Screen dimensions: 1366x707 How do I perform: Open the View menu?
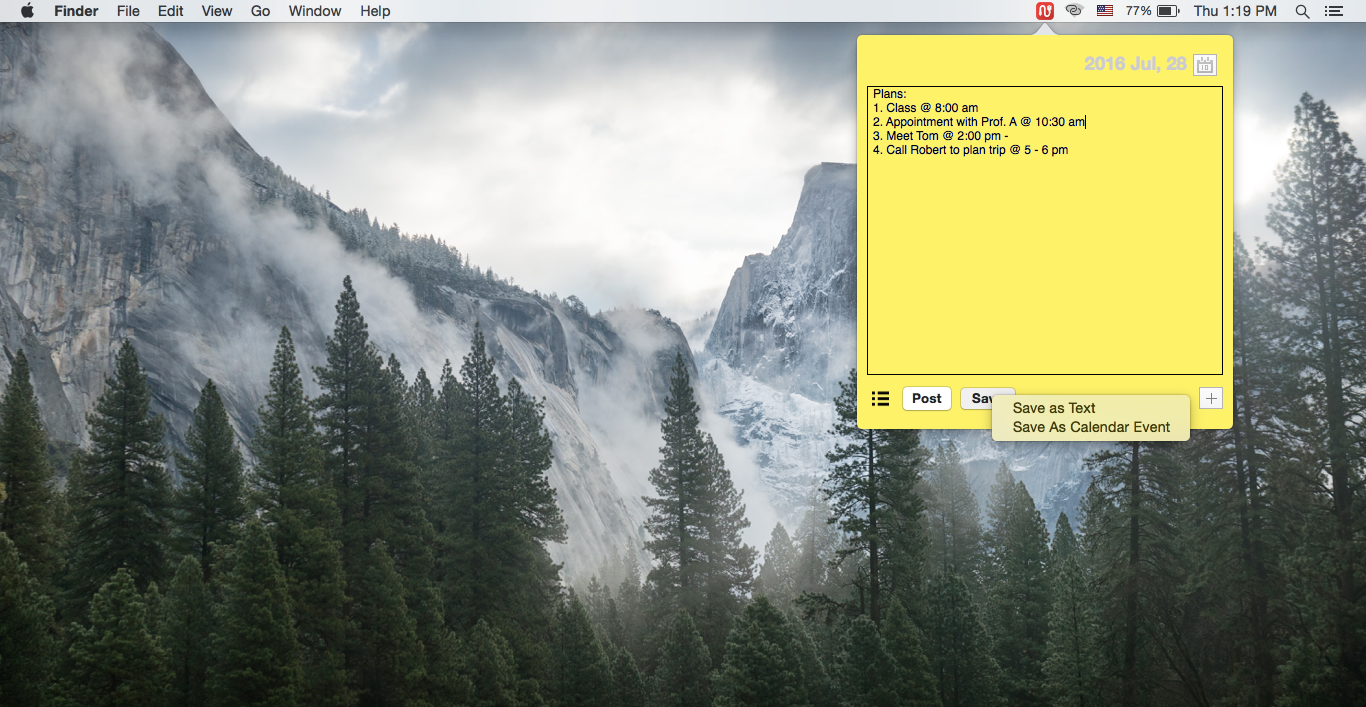click(x=217, y=11)
